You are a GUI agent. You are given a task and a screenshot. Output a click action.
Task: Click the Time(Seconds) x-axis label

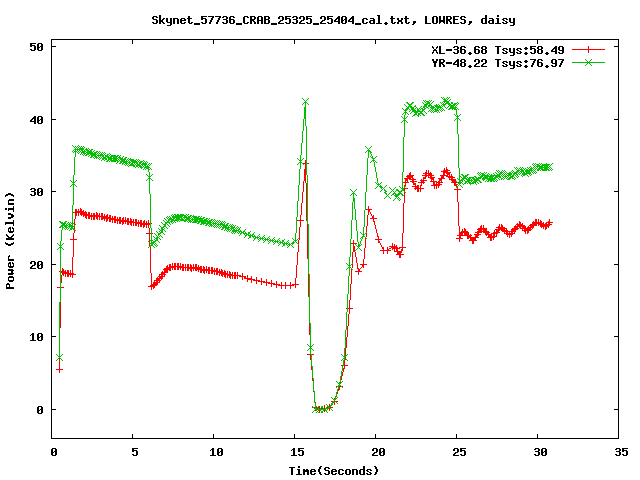(334, 471)
